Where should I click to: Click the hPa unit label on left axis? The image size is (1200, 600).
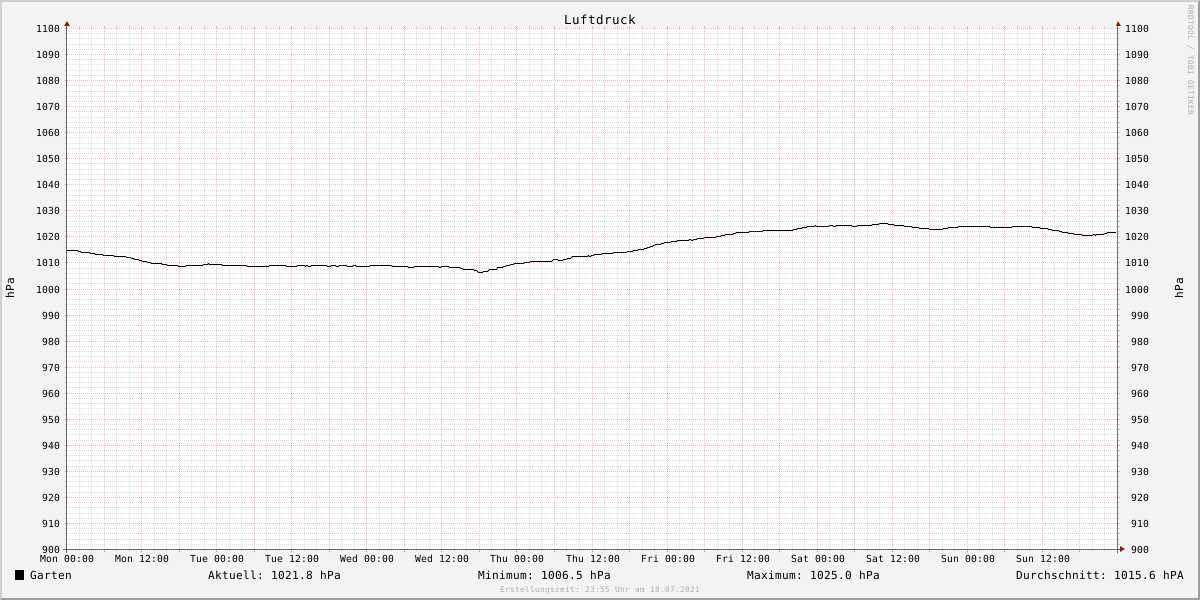[10, 288]
